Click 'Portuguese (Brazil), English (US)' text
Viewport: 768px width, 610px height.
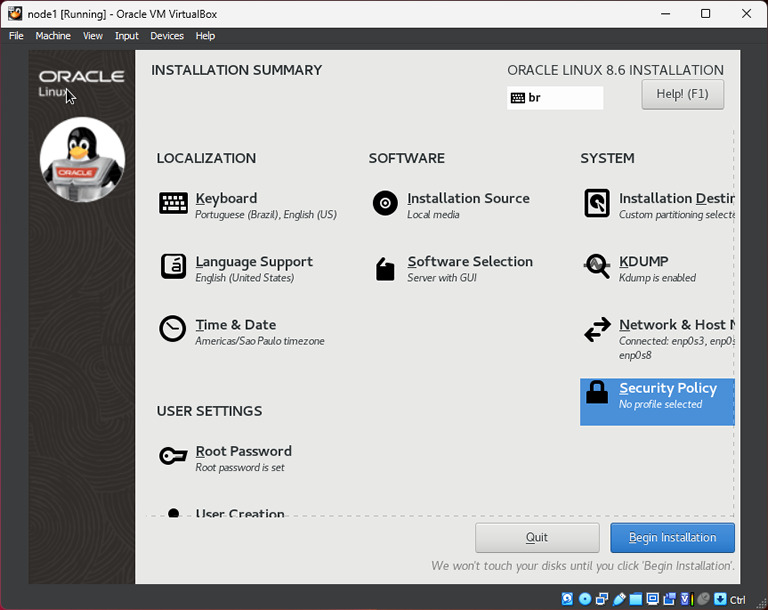tap(266, 215)
